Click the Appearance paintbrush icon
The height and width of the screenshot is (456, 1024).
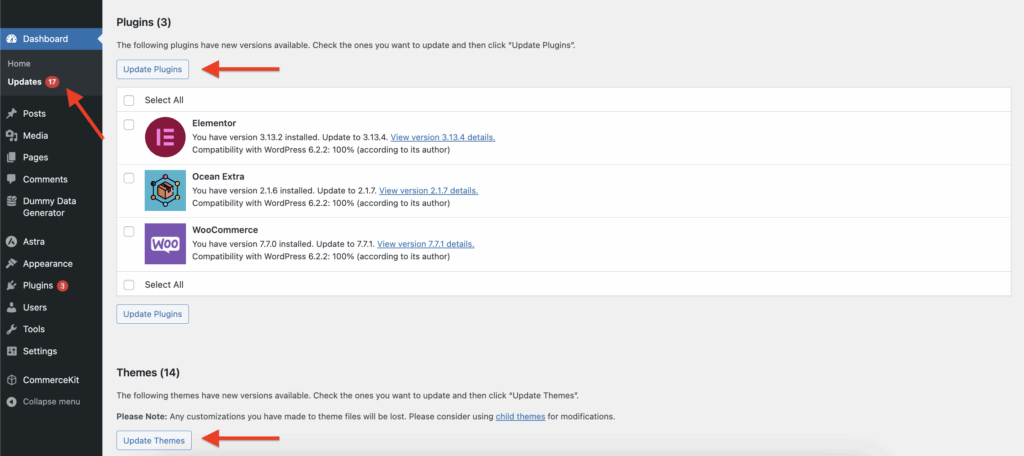[11, 264]
